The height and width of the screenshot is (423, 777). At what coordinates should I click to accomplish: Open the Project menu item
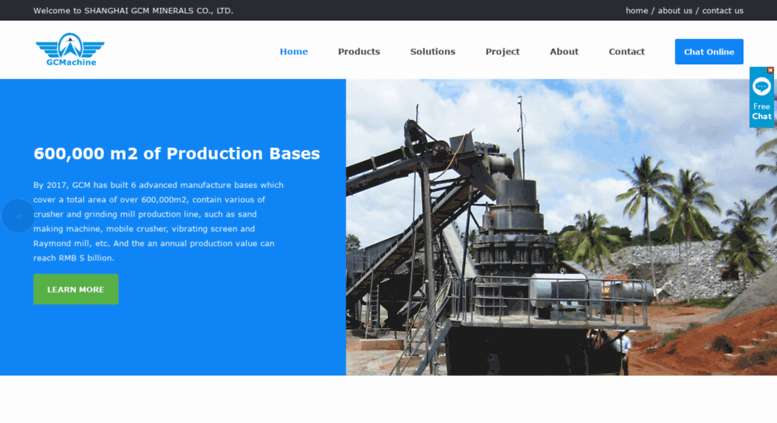pyautogui.click(x=502, y=52)
